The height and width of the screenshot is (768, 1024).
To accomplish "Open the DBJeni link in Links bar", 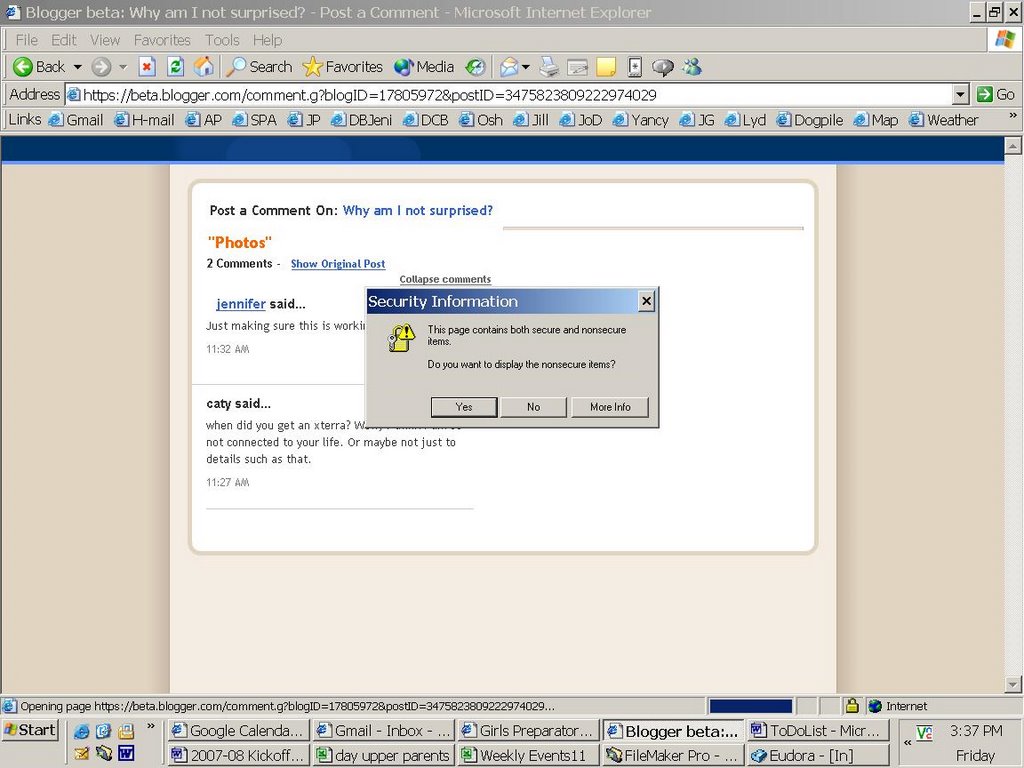I will coord(362,120).
